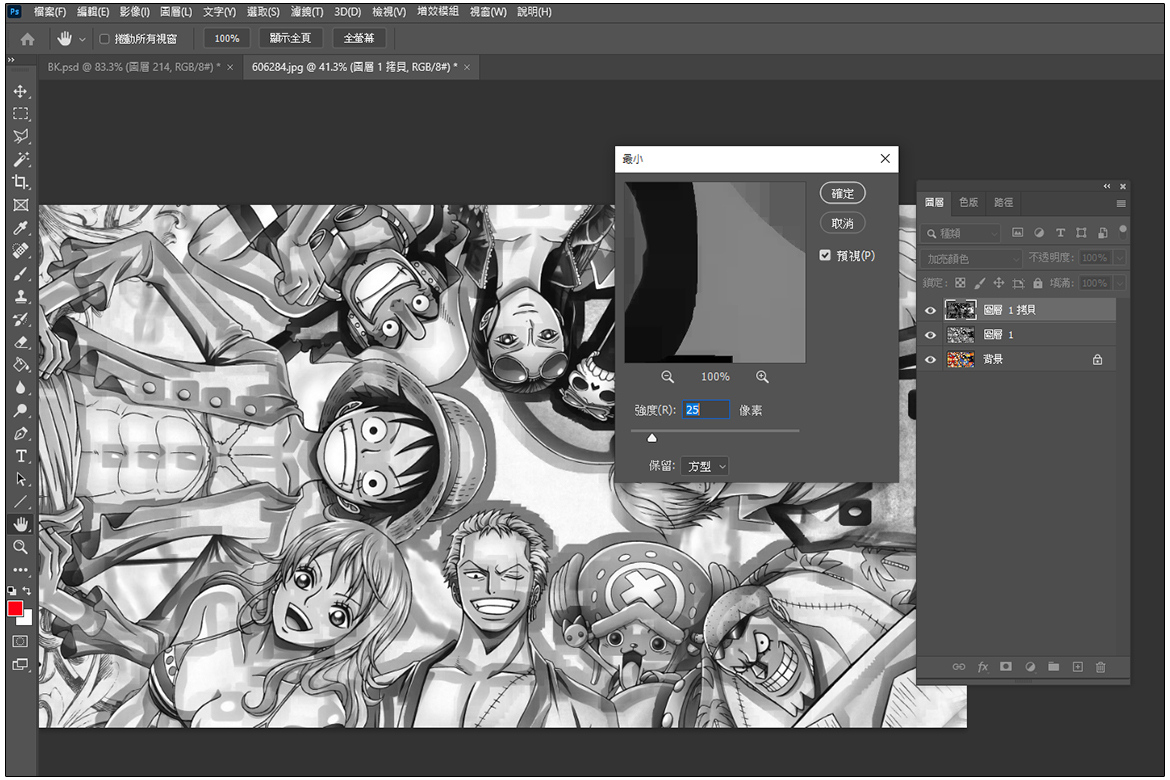Select the Frame tool
This screenshot has width=1170, height=780.
click(20, 205)
